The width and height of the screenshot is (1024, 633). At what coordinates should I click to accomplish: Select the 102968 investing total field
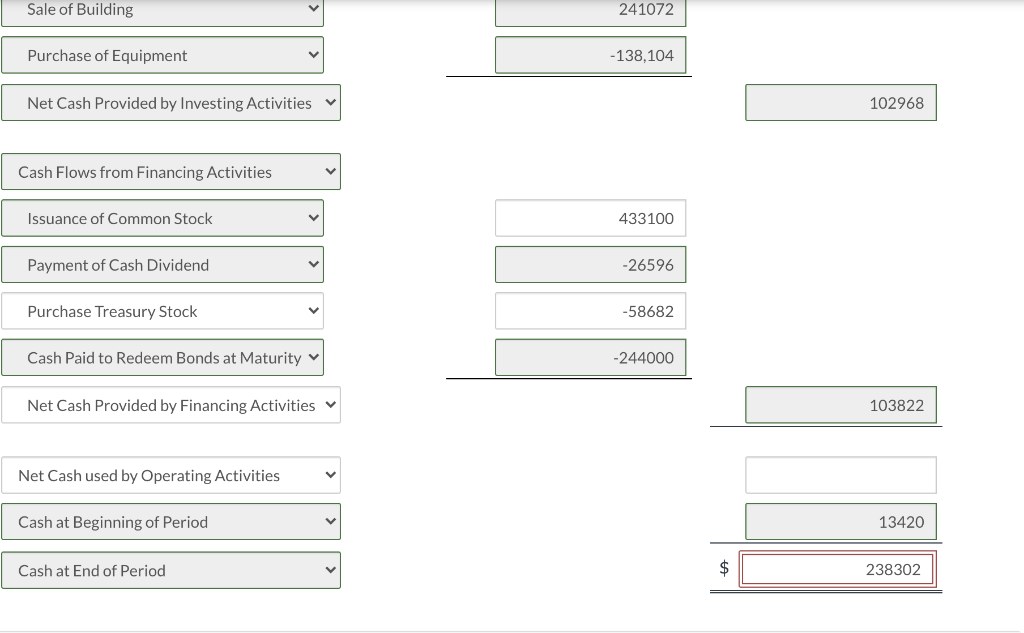(x=840, y=102)
